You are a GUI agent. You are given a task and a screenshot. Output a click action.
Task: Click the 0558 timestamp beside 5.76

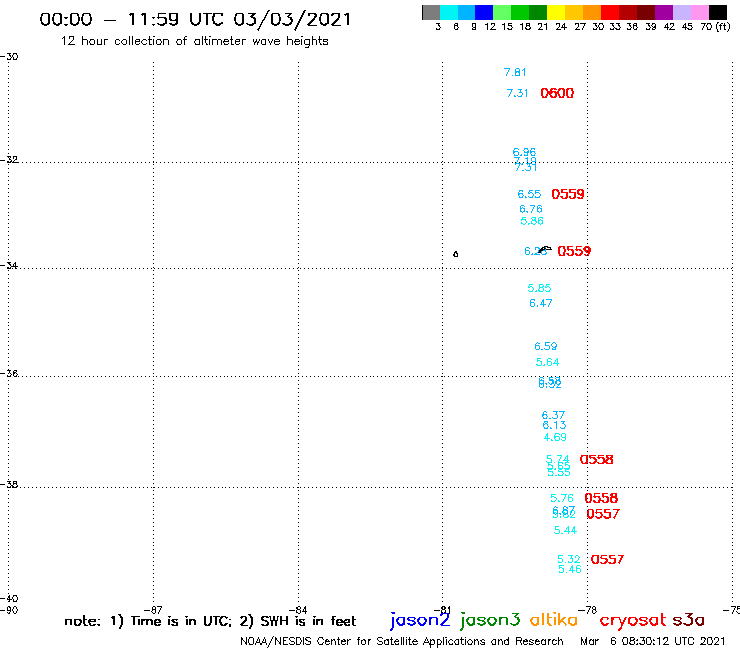pyautogui.click(x=601, y=498)
